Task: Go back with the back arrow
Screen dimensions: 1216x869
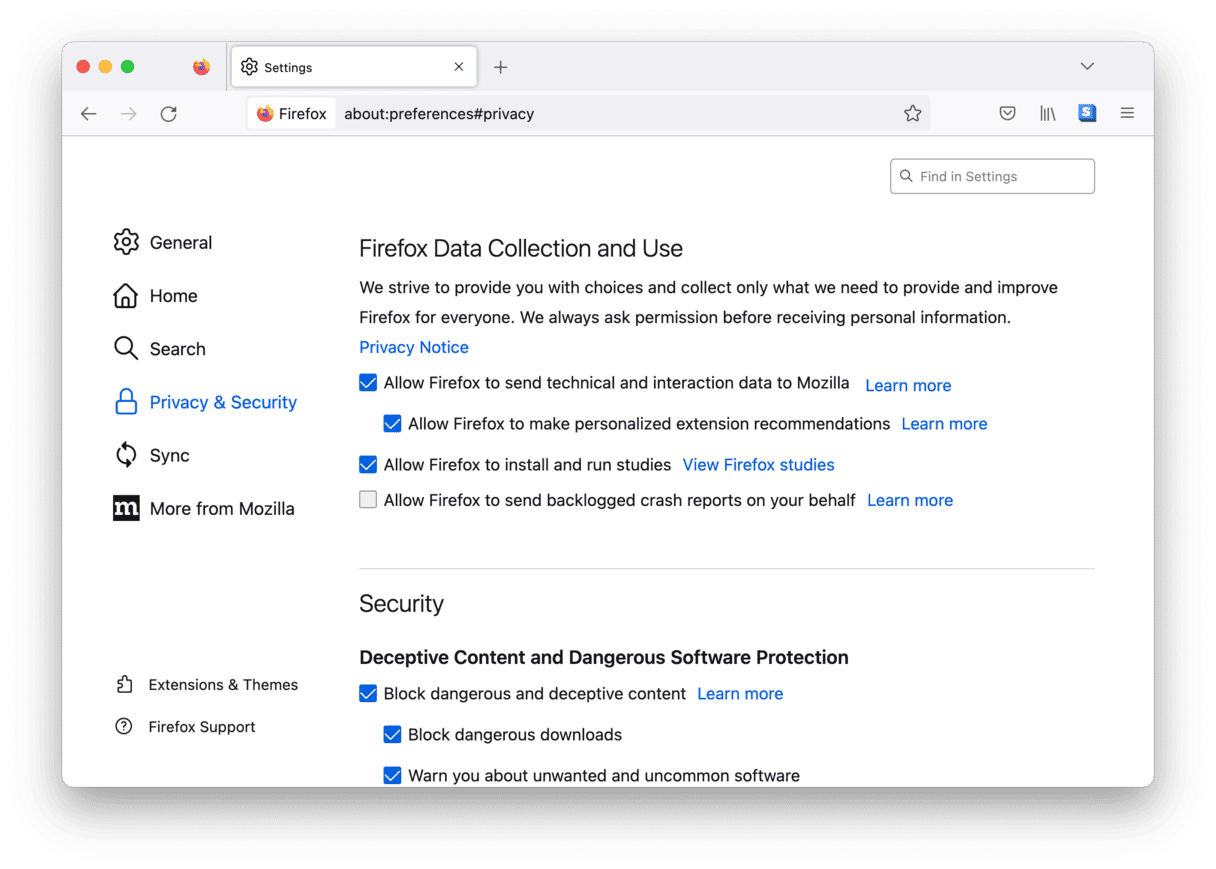Action: pos(89,114)
